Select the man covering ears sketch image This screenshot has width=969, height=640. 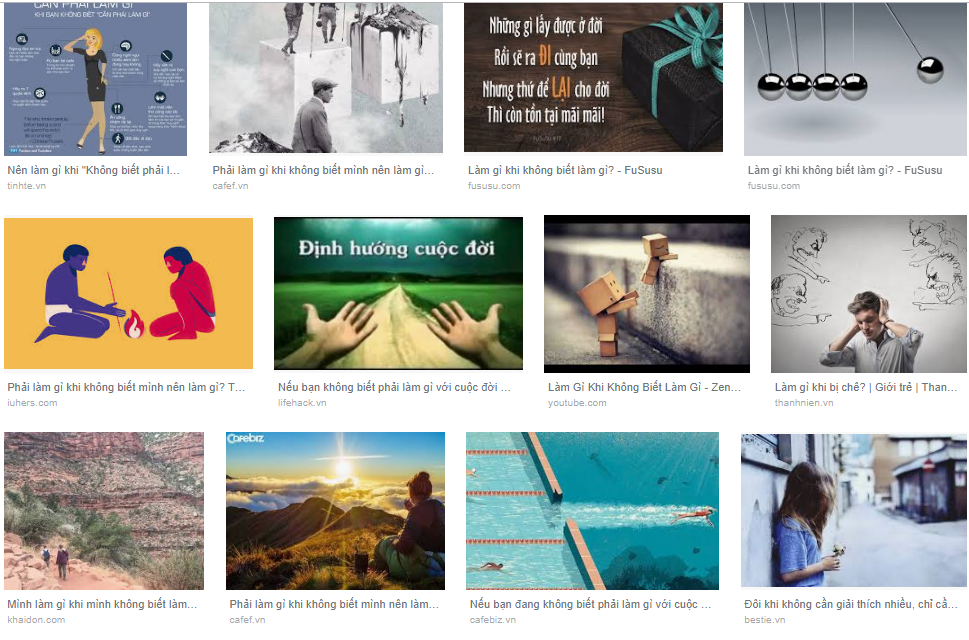pos(869,294)
